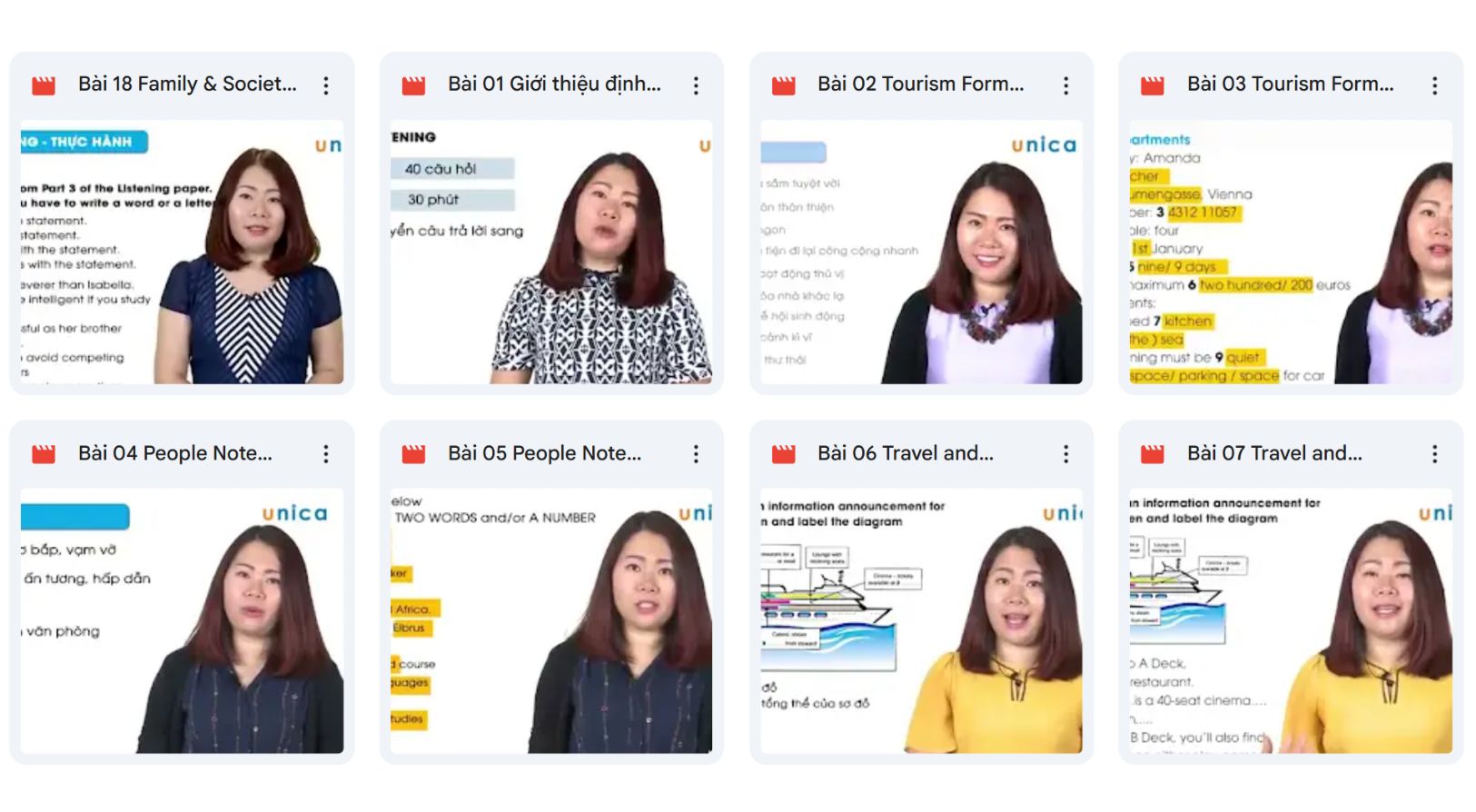Viewport: 1476px width, 812px height.
Task: Select the file title 'Bài 05 People Note...'
Action: [544, 453]
